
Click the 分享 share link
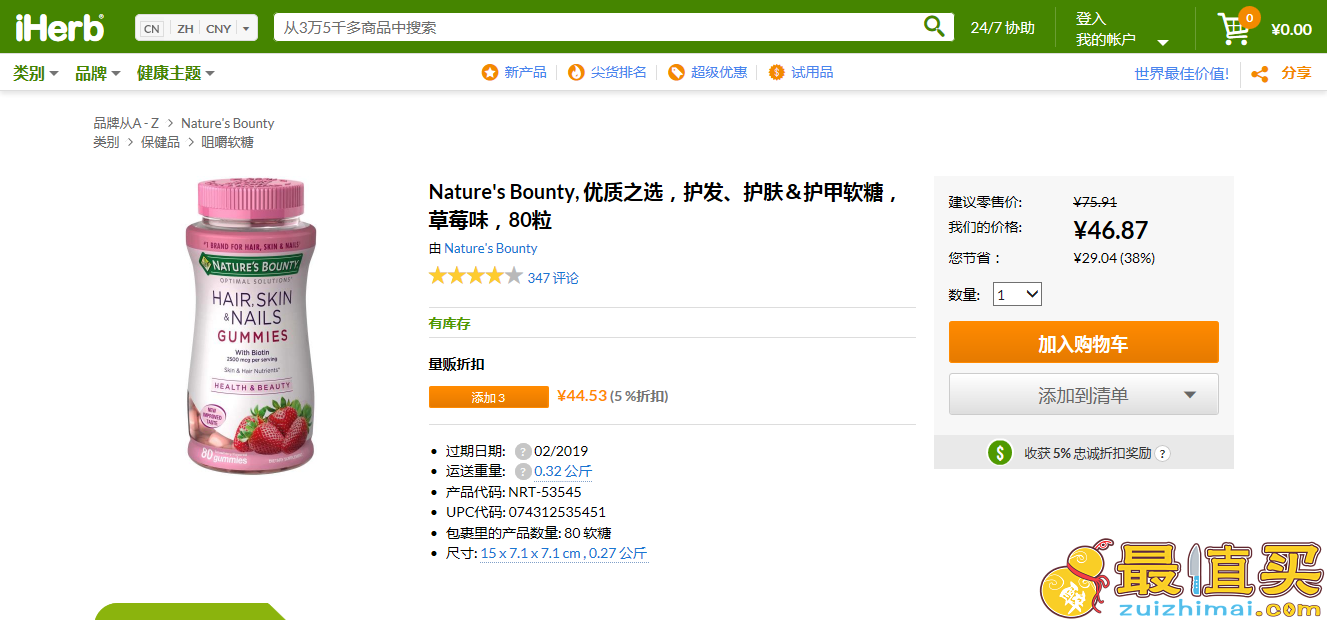(x=1296, y=73)
